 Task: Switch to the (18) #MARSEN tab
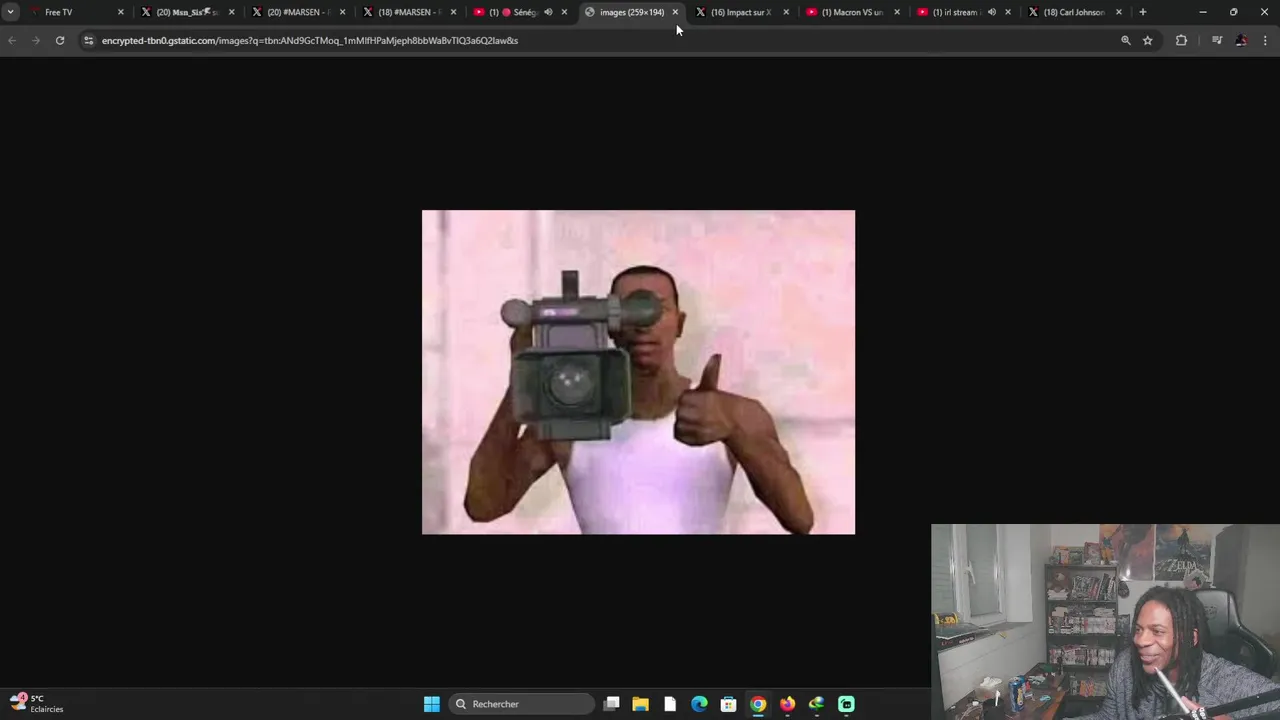pos(407,12)
